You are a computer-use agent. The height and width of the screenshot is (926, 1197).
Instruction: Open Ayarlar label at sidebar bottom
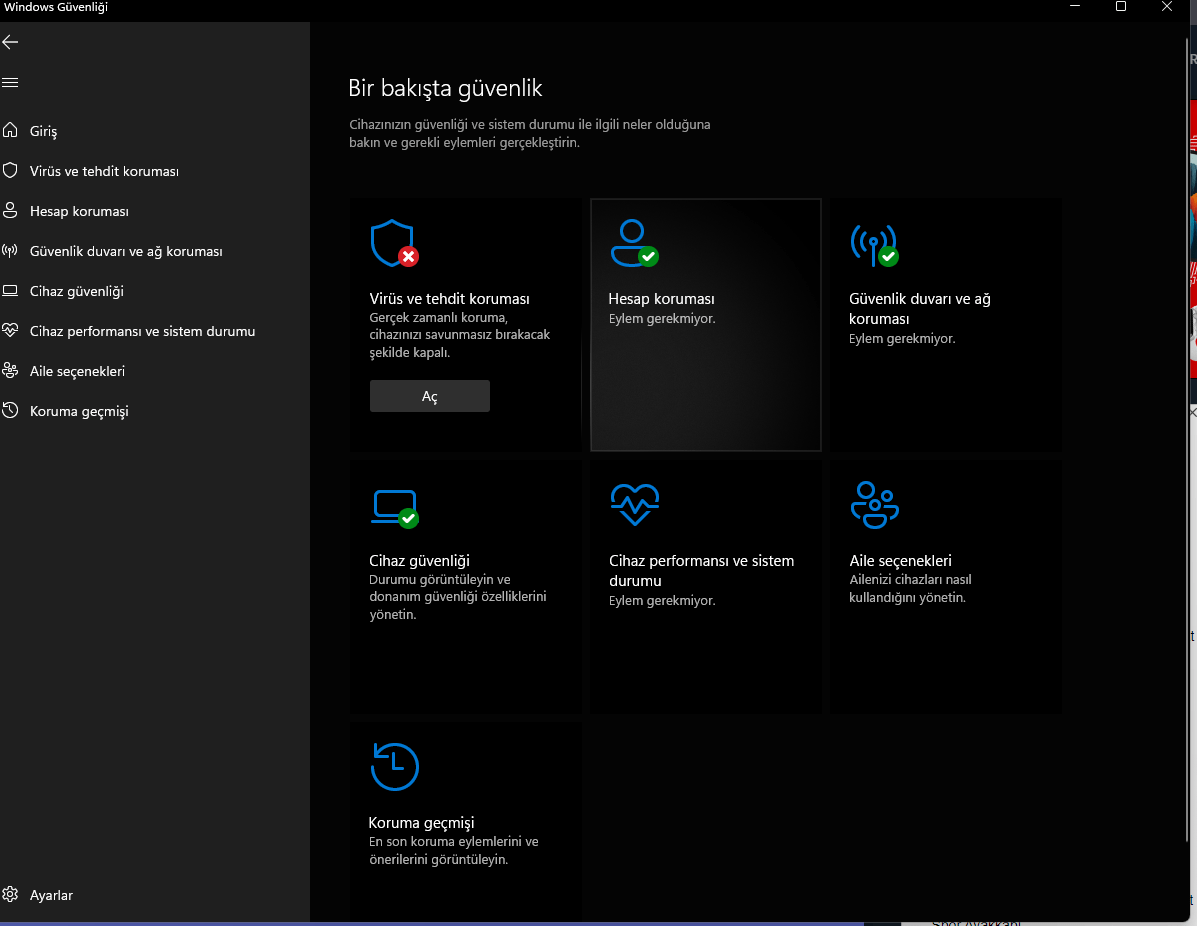[x=51, y=895]
